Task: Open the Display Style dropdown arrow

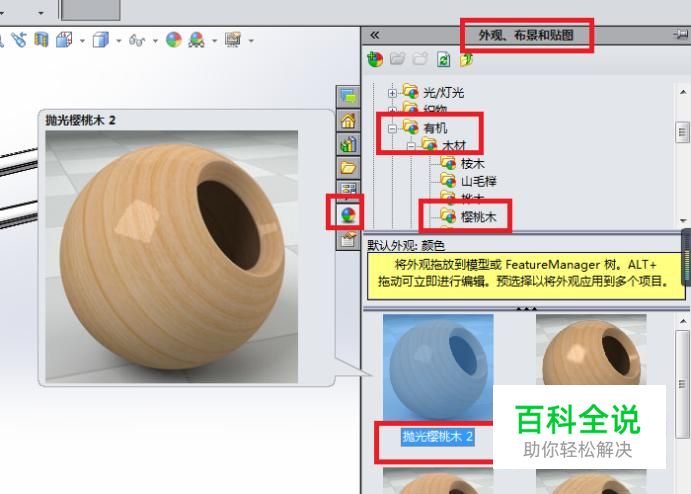Action: [x=119, y=41]
